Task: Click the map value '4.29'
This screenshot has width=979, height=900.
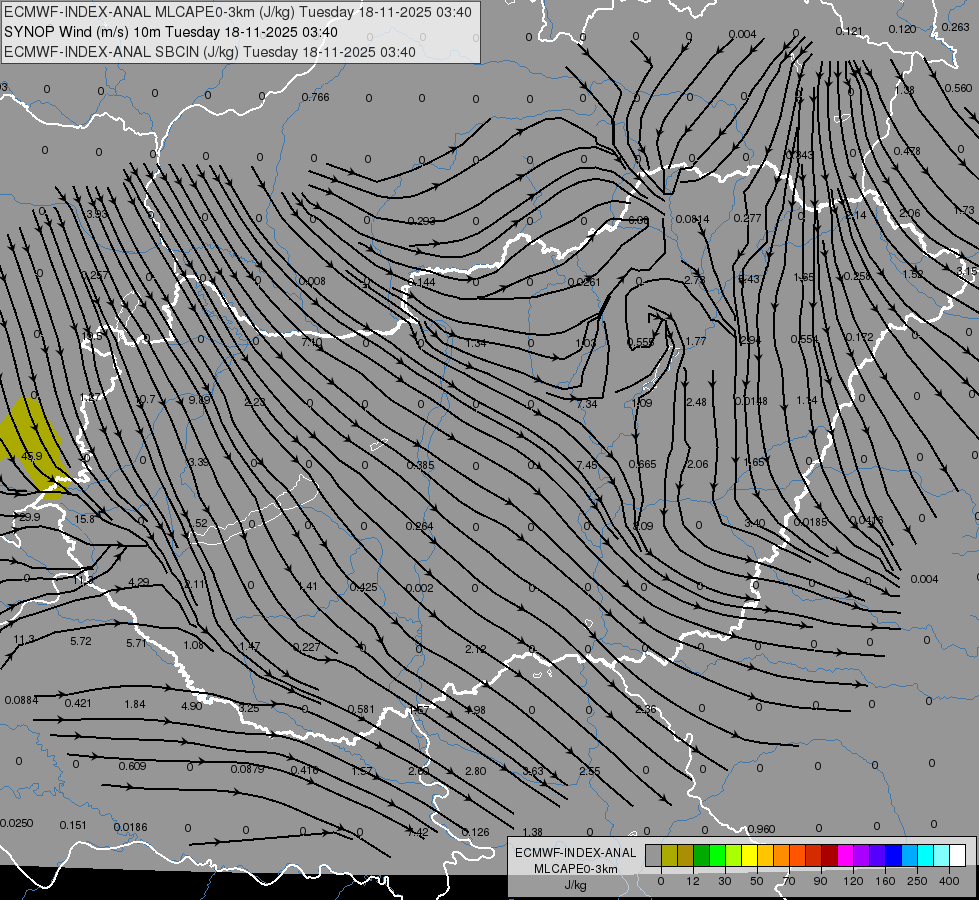Action: 139,582
